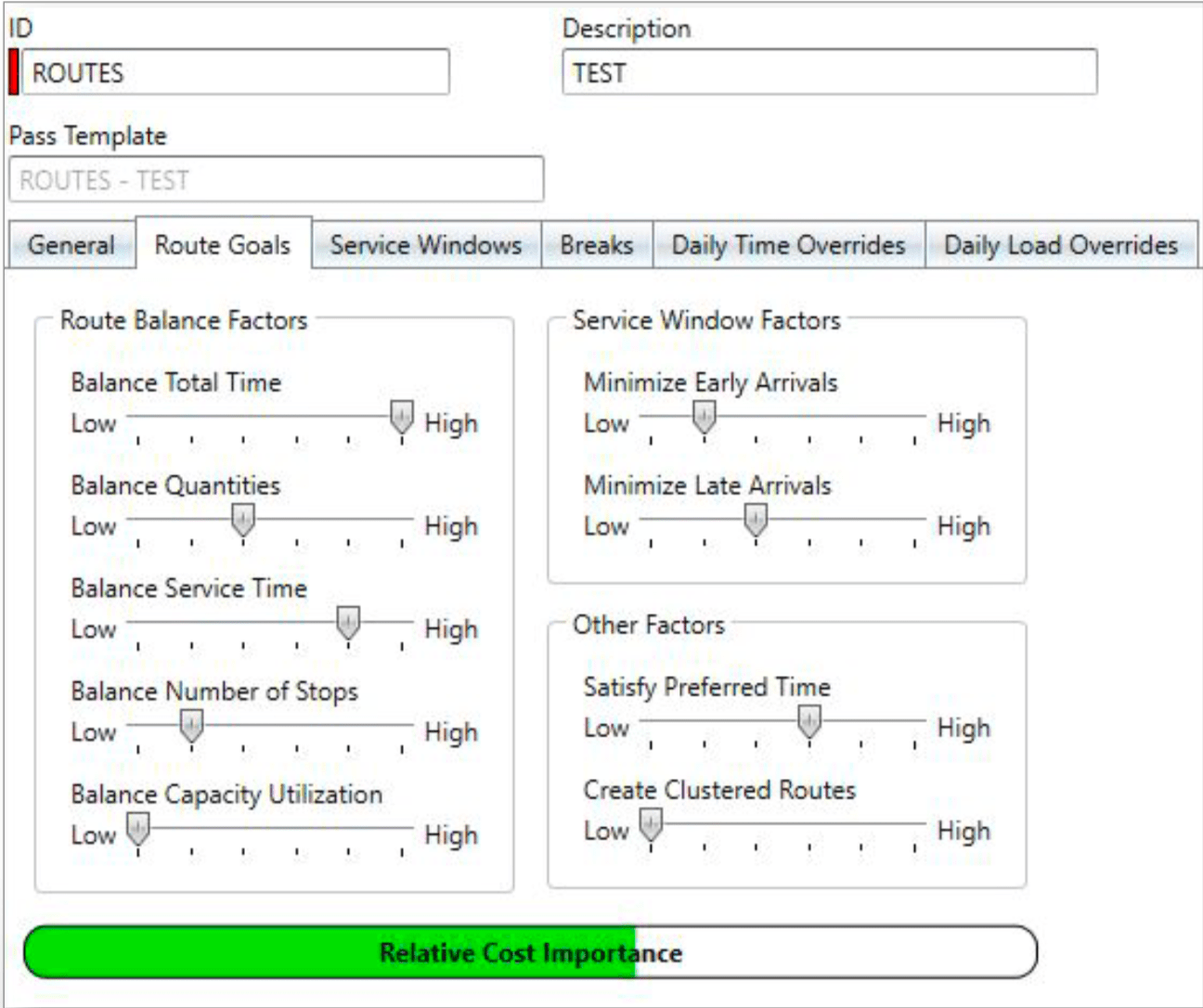This screenshot has width=1203, height=1008.
Task: Click the Balance Quantities slider handle
Action: point(243,520)
